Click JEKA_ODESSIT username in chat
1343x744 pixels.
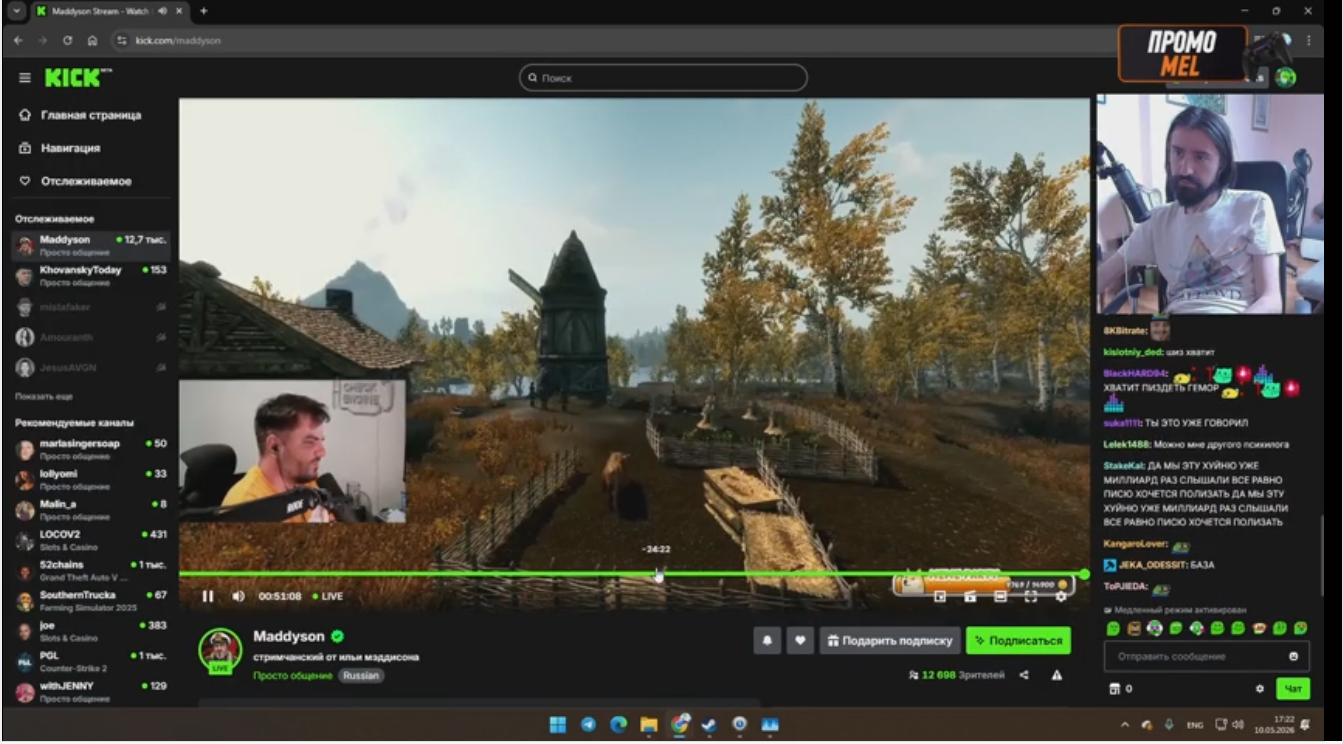coord(1152,565)
